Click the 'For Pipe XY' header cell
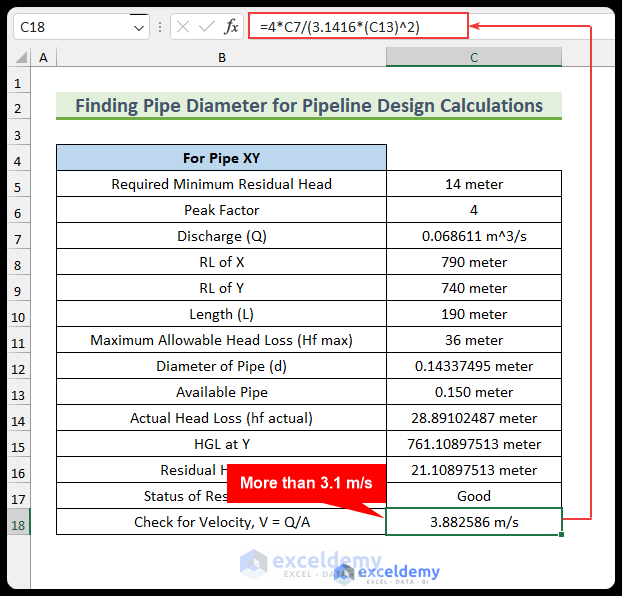Screen dimensions: 622x596 click(221, 158)
